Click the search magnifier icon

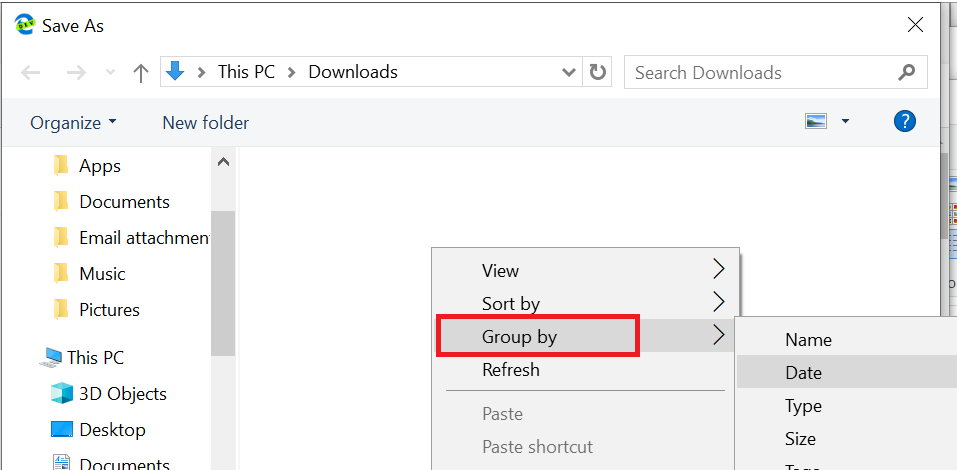coord(907,72)
